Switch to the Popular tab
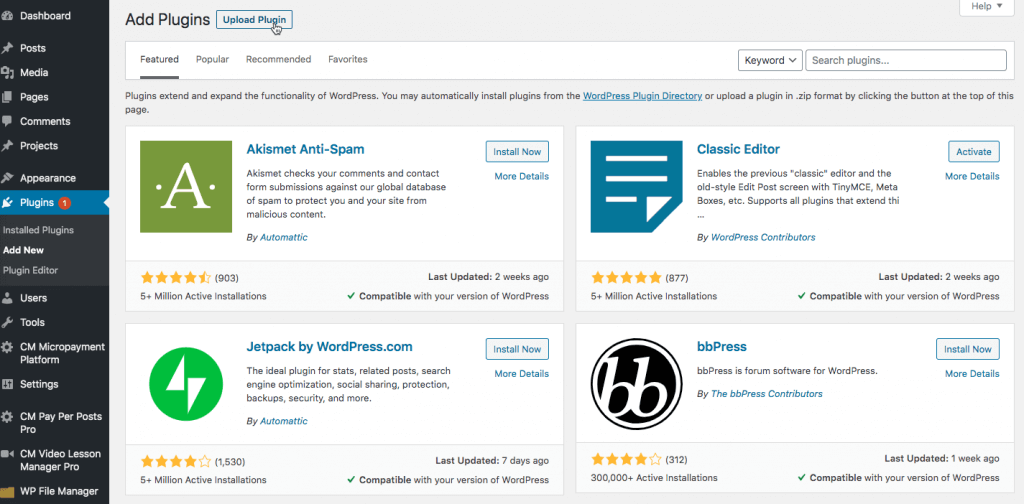The width and height of the screenshot is (1024, 504). coord(212,60)
